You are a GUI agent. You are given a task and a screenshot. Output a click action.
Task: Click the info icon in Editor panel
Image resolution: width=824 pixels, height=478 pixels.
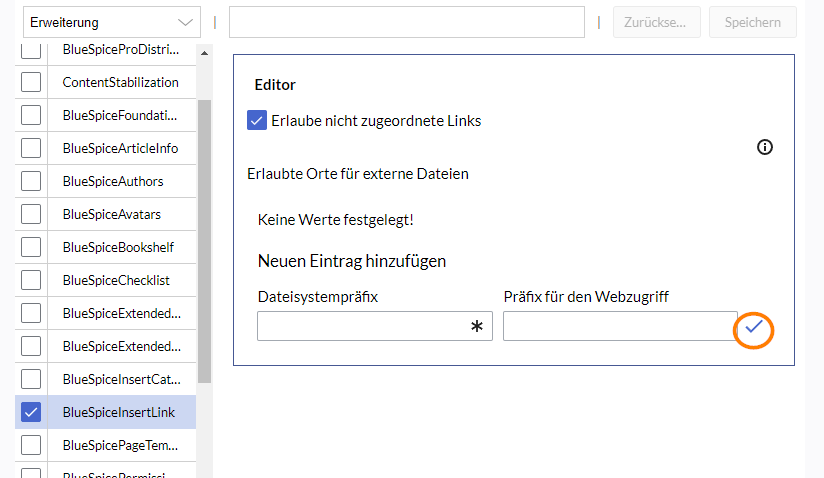[x=765, y=147]
